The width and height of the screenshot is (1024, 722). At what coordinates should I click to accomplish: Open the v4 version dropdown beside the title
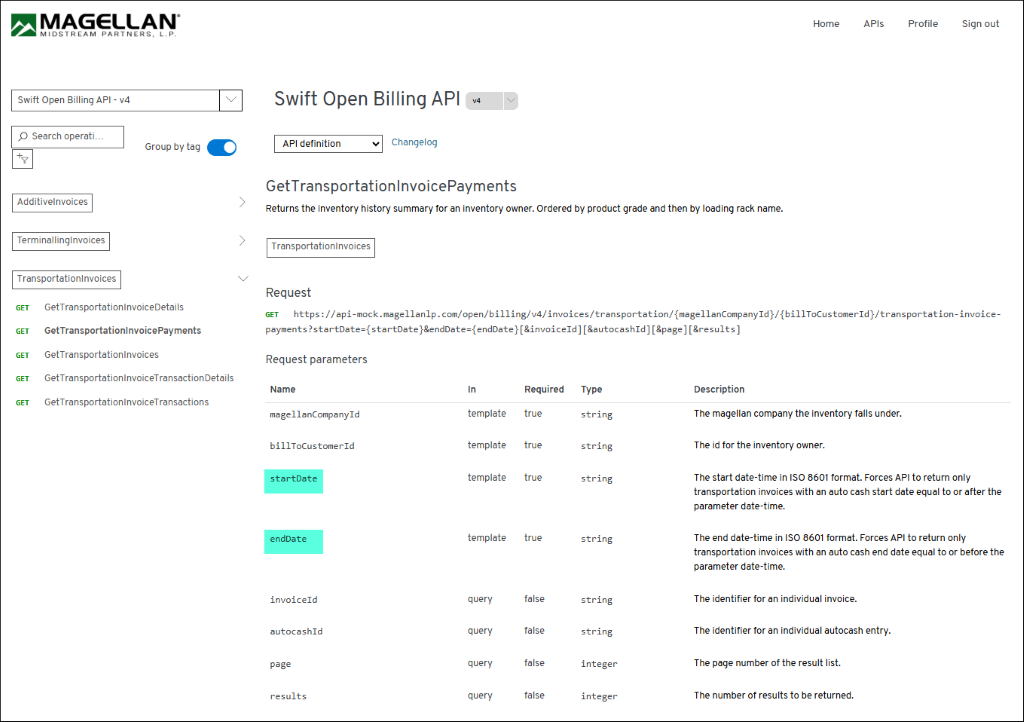tap(510, 100)
